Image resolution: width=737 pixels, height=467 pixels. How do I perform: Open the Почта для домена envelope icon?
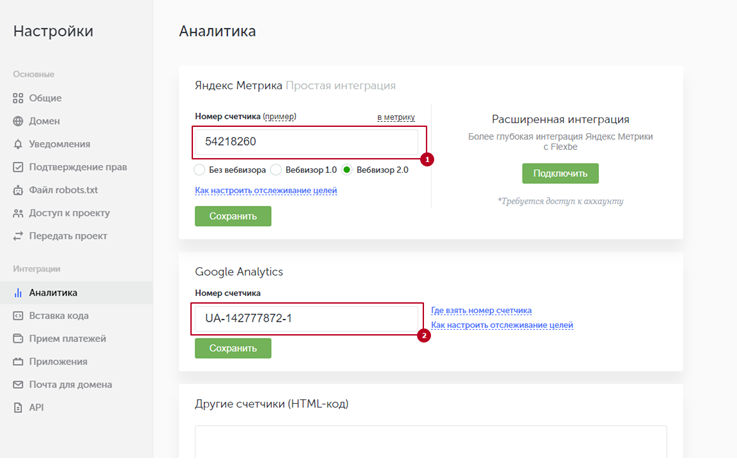click(18, 385)
